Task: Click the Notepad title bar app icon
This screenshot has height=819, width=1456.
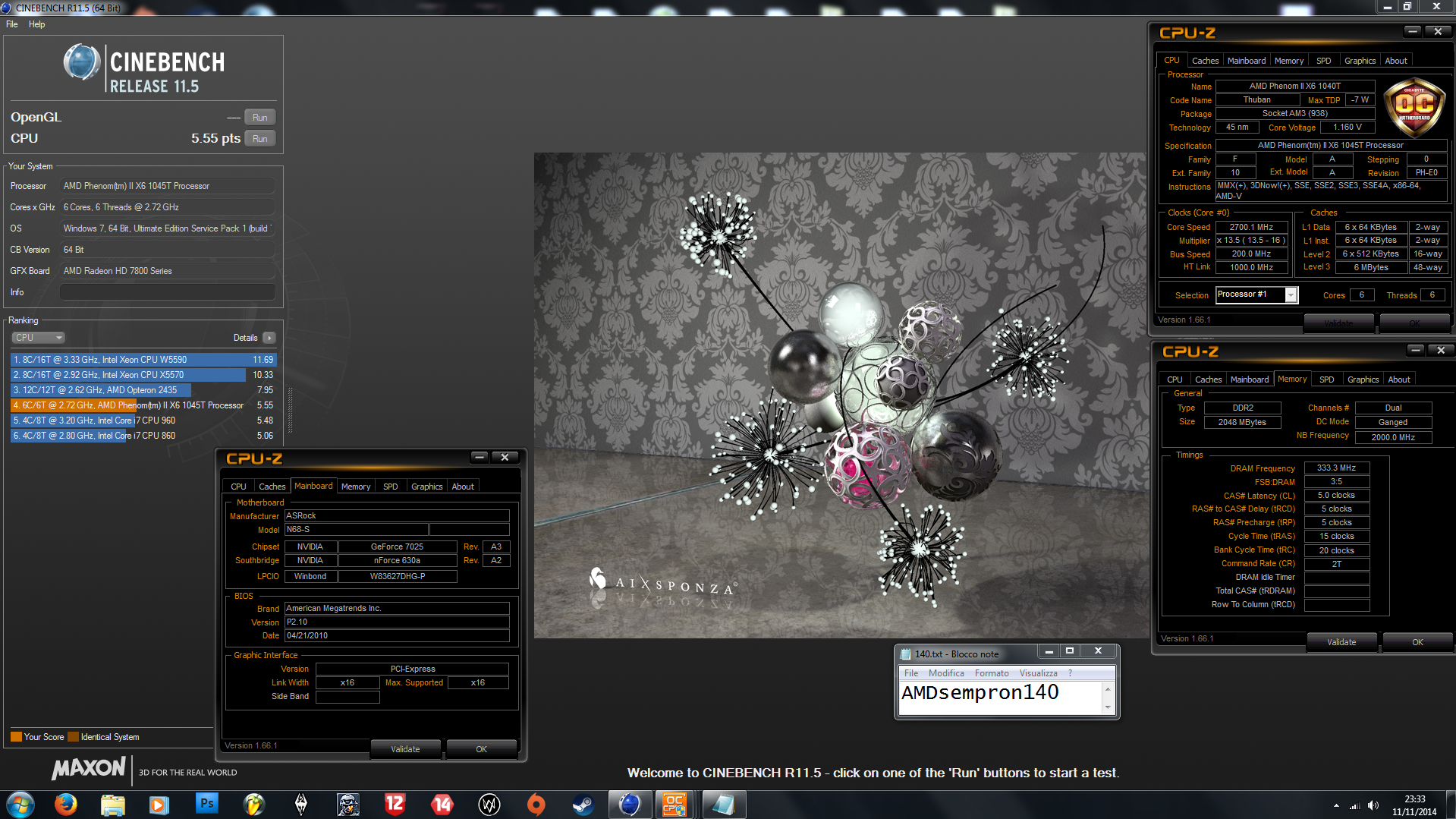Action: pyautogui.click(x=905, y=654)
